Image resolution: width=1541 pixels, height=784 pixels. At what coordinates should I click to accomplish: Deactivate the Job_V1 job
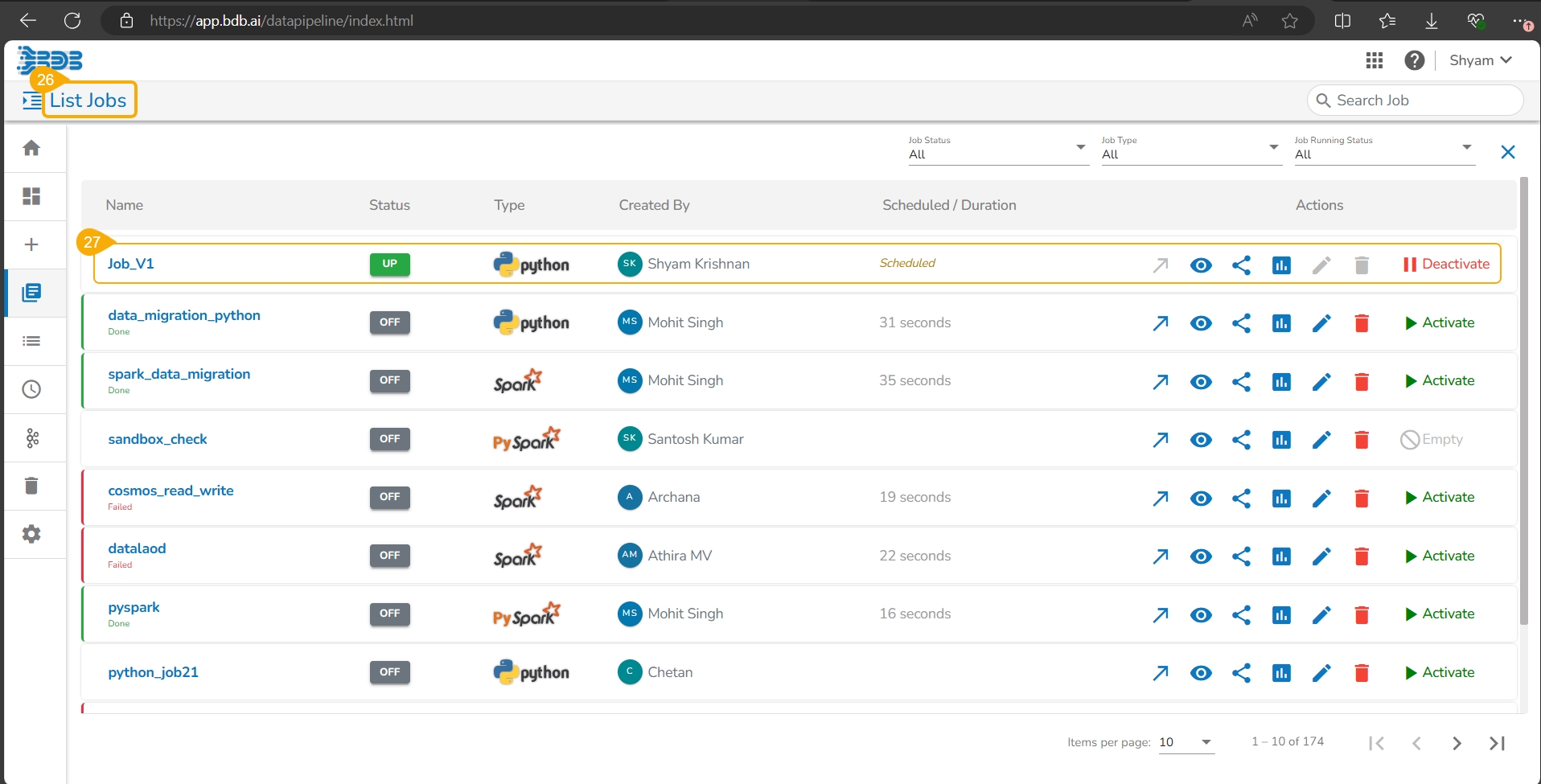1446,265
